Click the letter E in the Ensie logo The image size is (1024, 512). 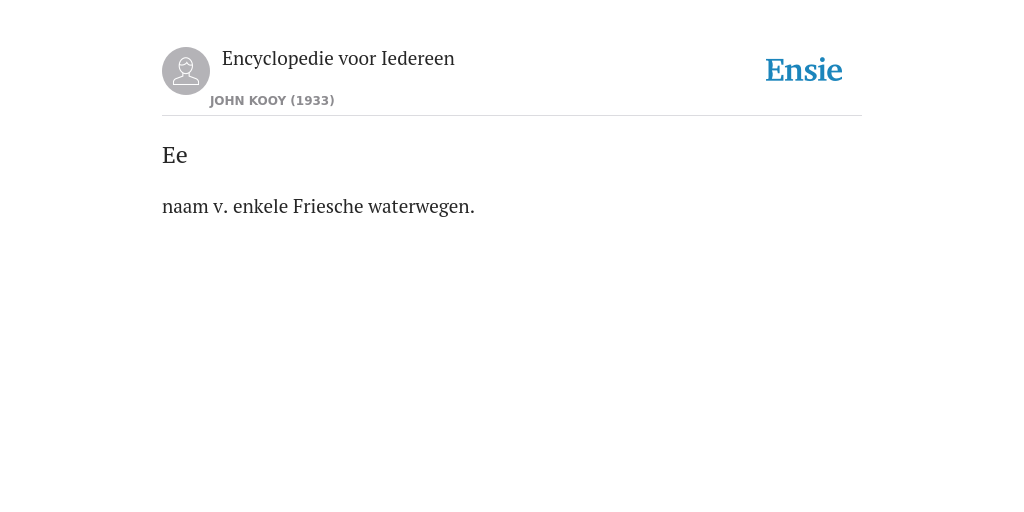click(x=775, y=71)
